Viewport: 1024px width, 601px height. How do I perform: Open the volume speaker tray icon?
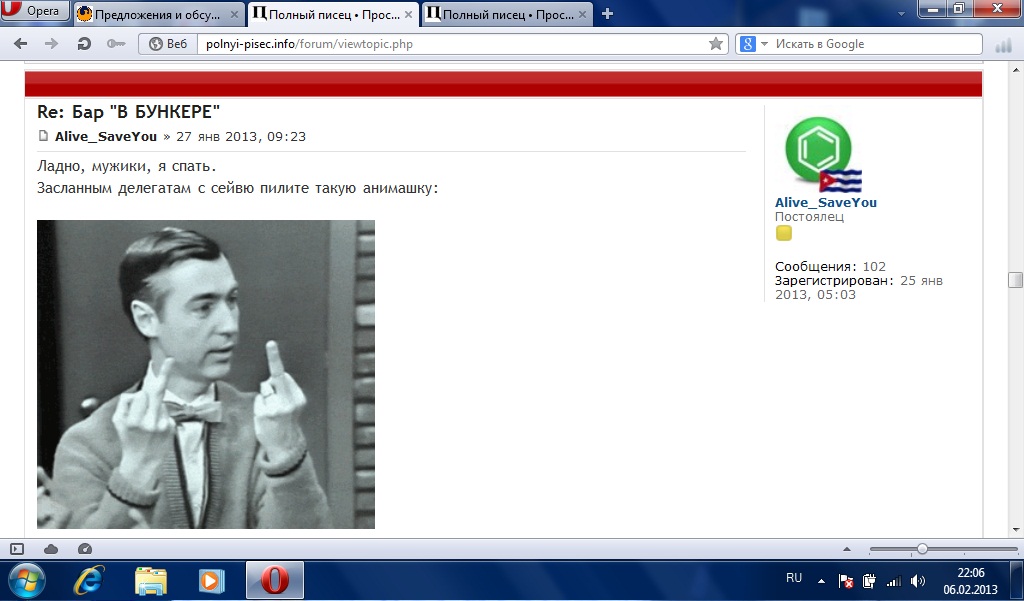click(918, 581)
